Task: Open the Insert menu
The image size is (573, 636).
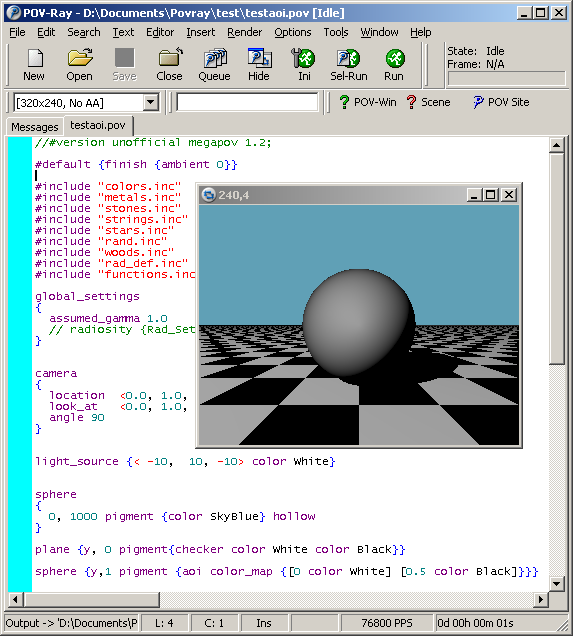Action: click(x=201, y=32)
